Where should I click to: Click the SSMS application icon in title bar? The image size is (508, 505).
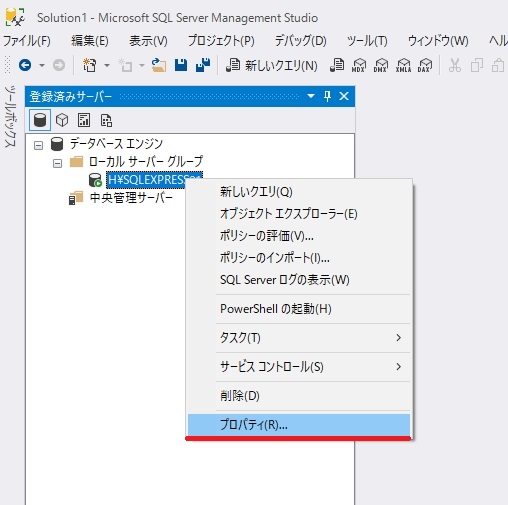[x=15, y=17]
